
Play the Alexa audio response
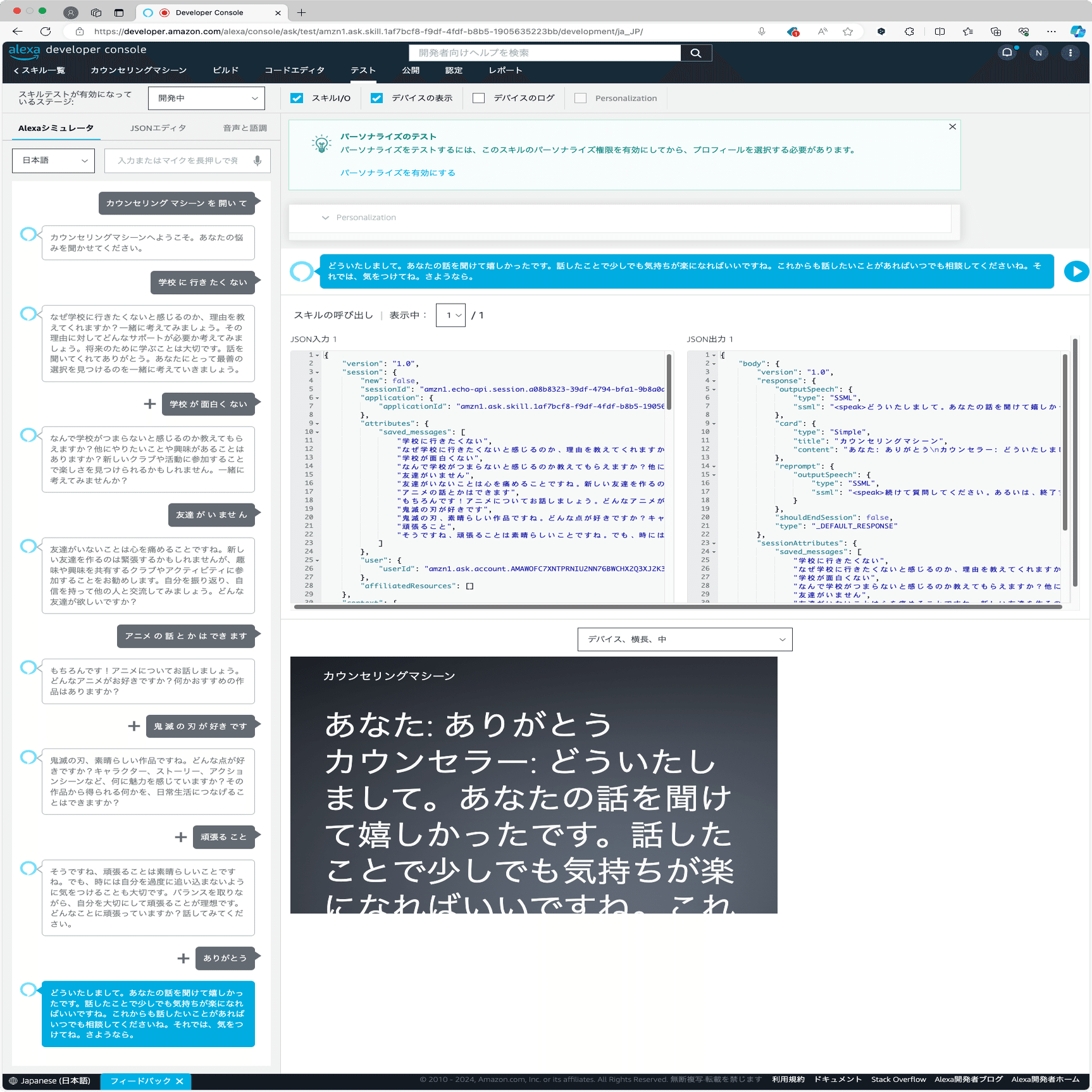pyautogui.click(x=1076, y=271)
